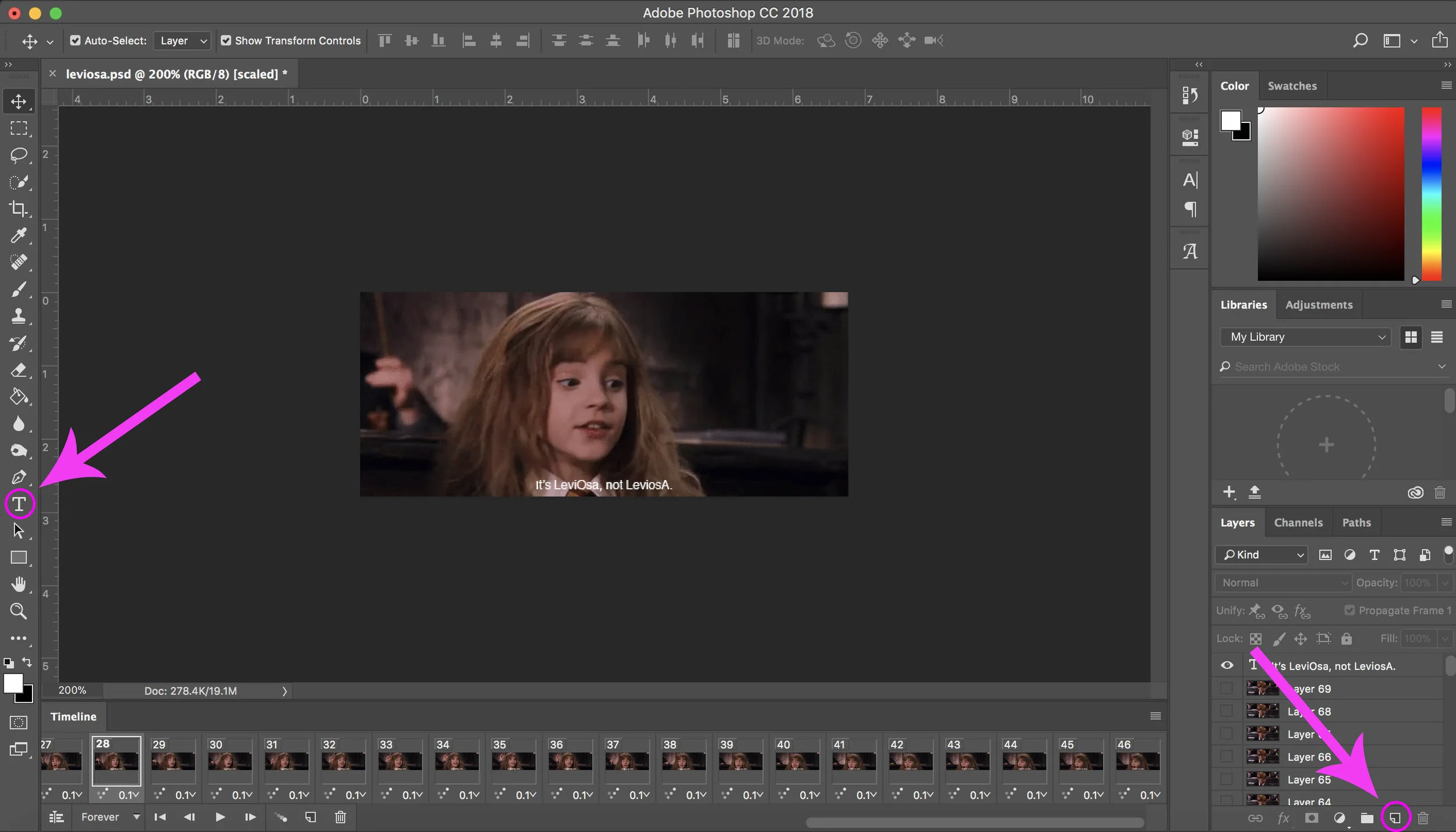Viewport: 1456px width, 832px height.
Task: Select the Lasso tool
Action: (x=19, y=155)
